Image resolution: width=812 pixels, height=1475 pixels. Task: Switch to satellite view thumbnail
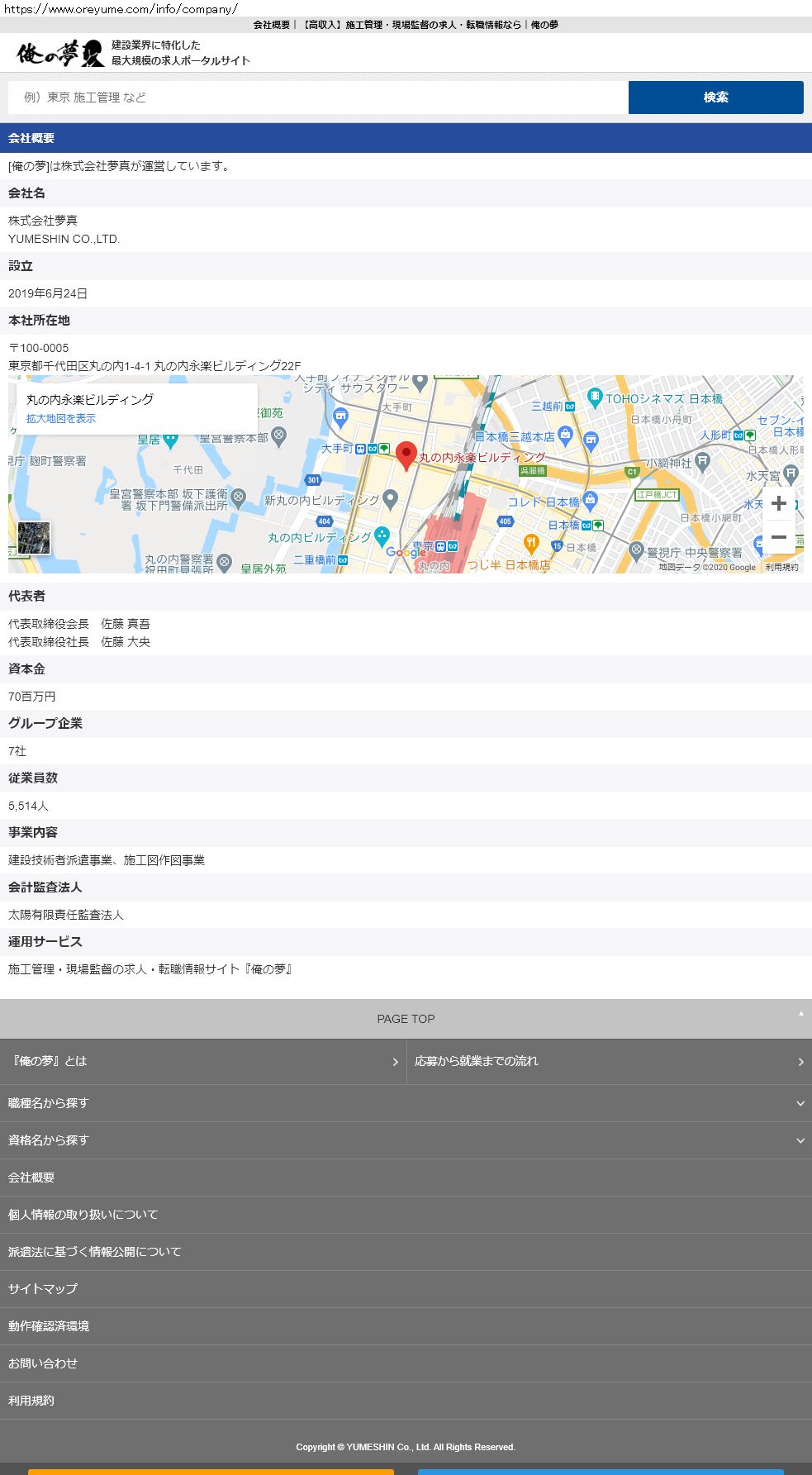[34, 538]
